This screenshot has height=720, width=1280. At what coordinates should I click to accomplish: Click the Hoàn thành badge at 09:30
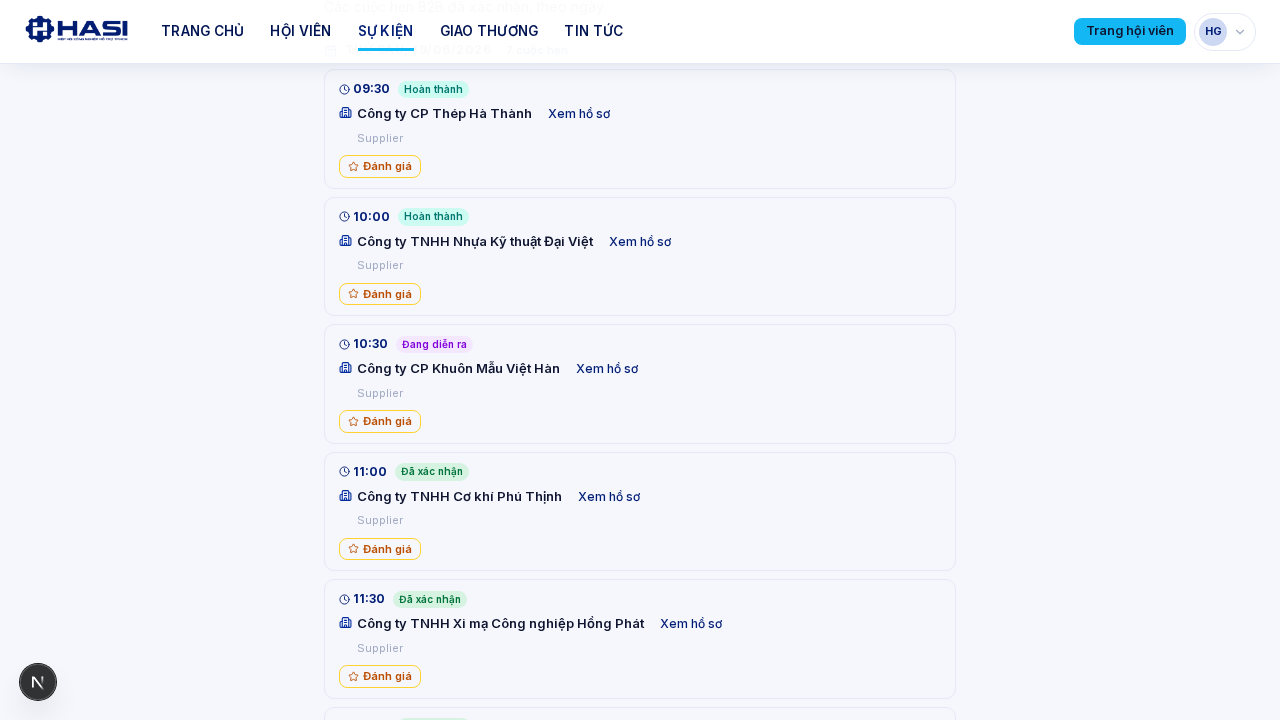coord(433,90)
